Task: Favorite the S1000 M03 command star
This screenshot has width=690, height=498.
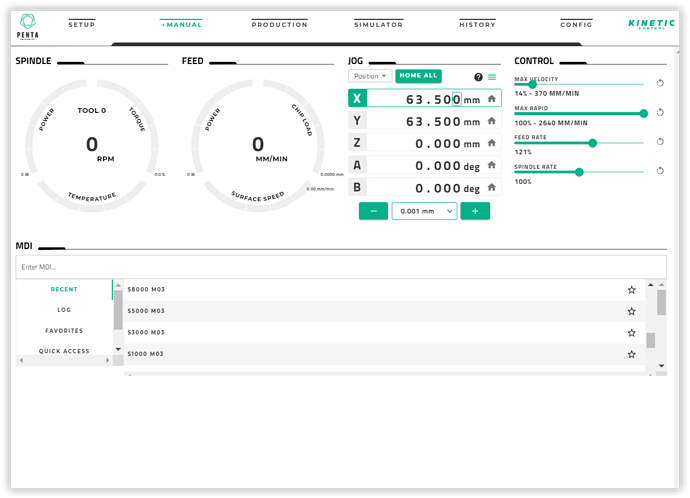Action: pos(631,354)
